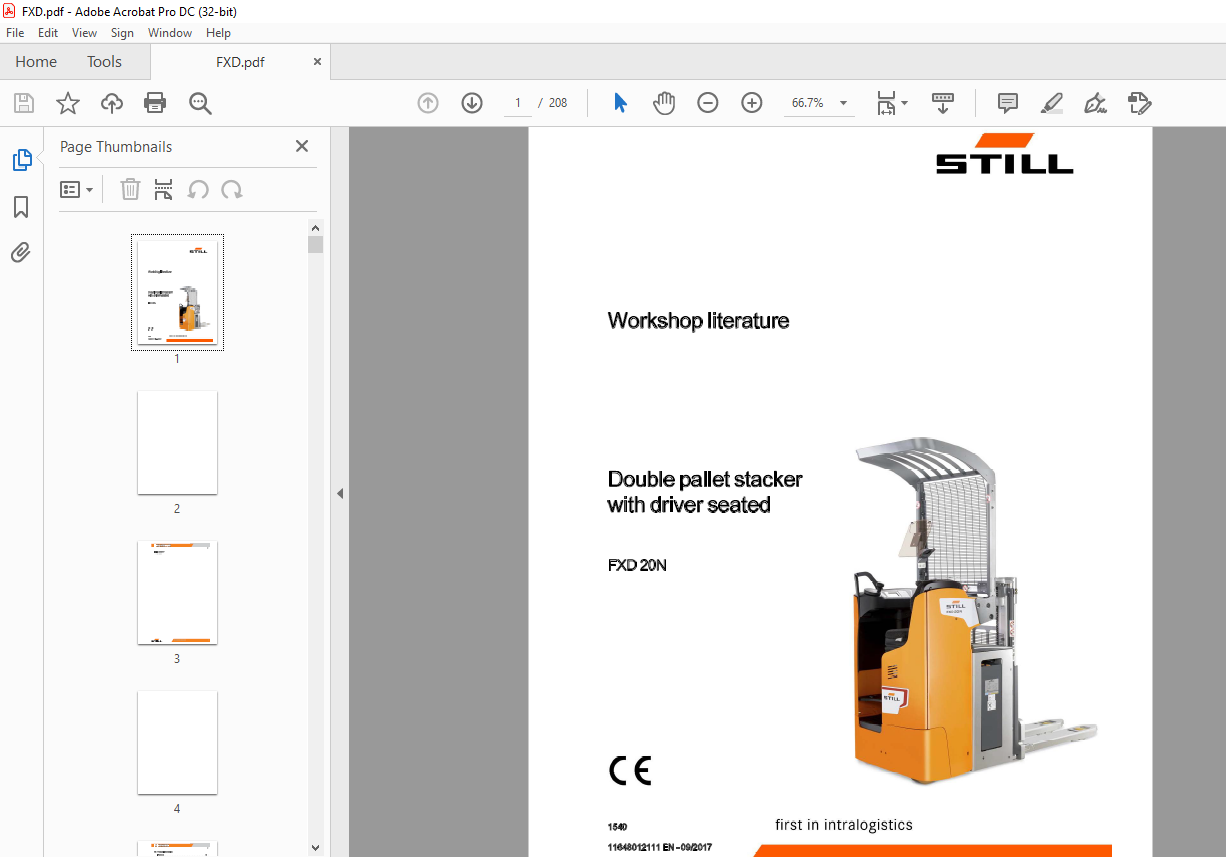
Task: Click the page number input field
Action: (518, 103)
